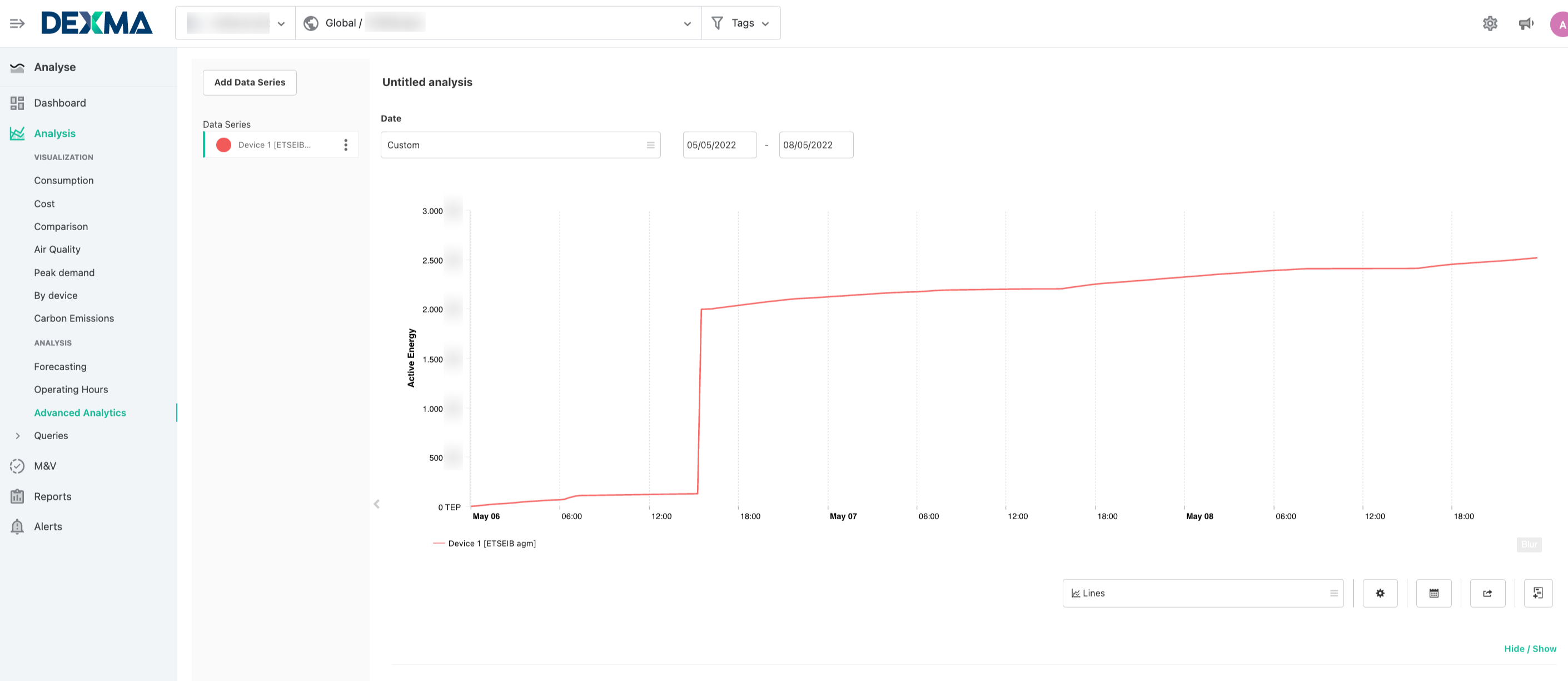
Task: Click the May 07 axis label
Action: point(843,516)
